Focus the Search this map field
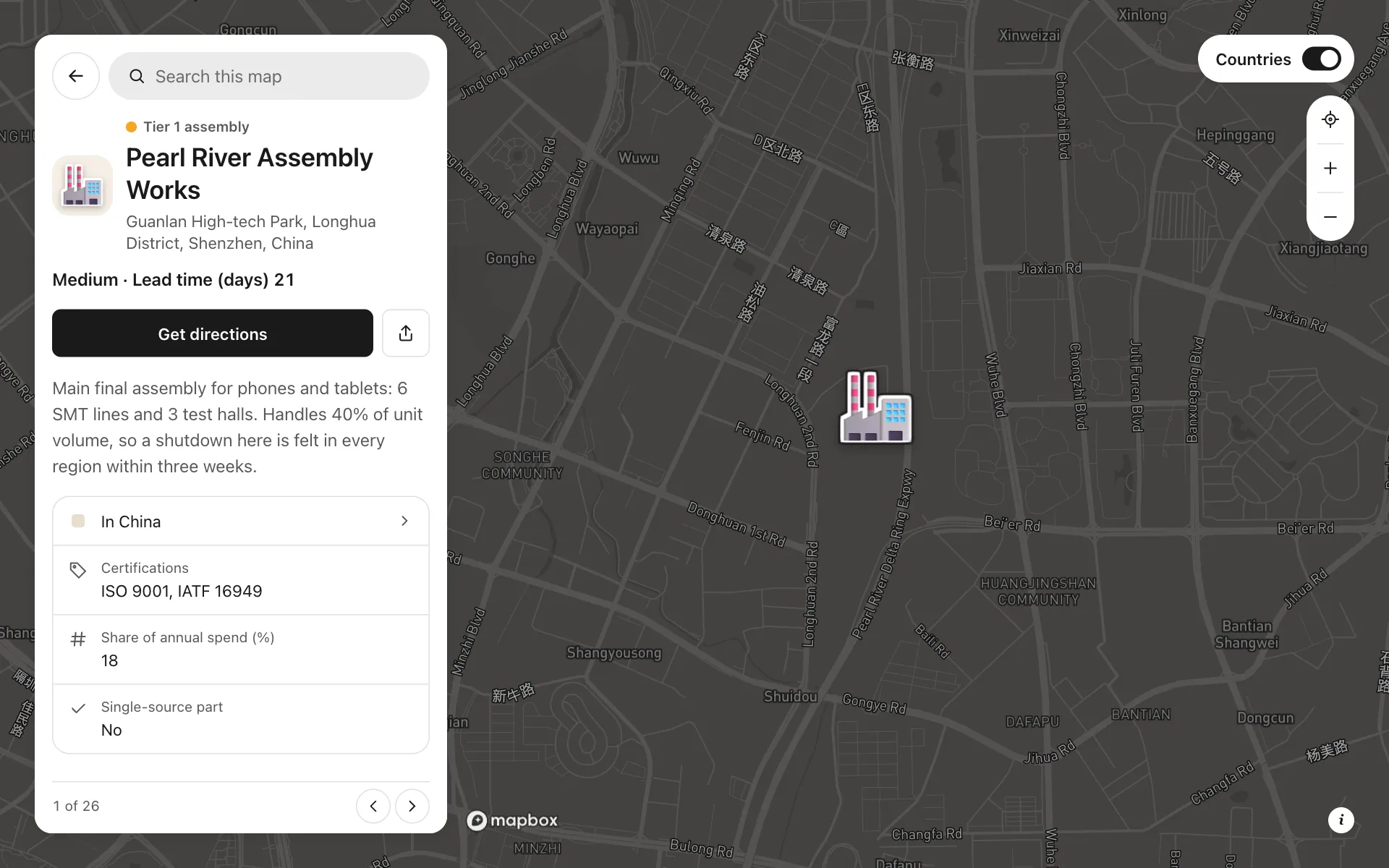This screenshot has width=1389, height=868. 269,76
